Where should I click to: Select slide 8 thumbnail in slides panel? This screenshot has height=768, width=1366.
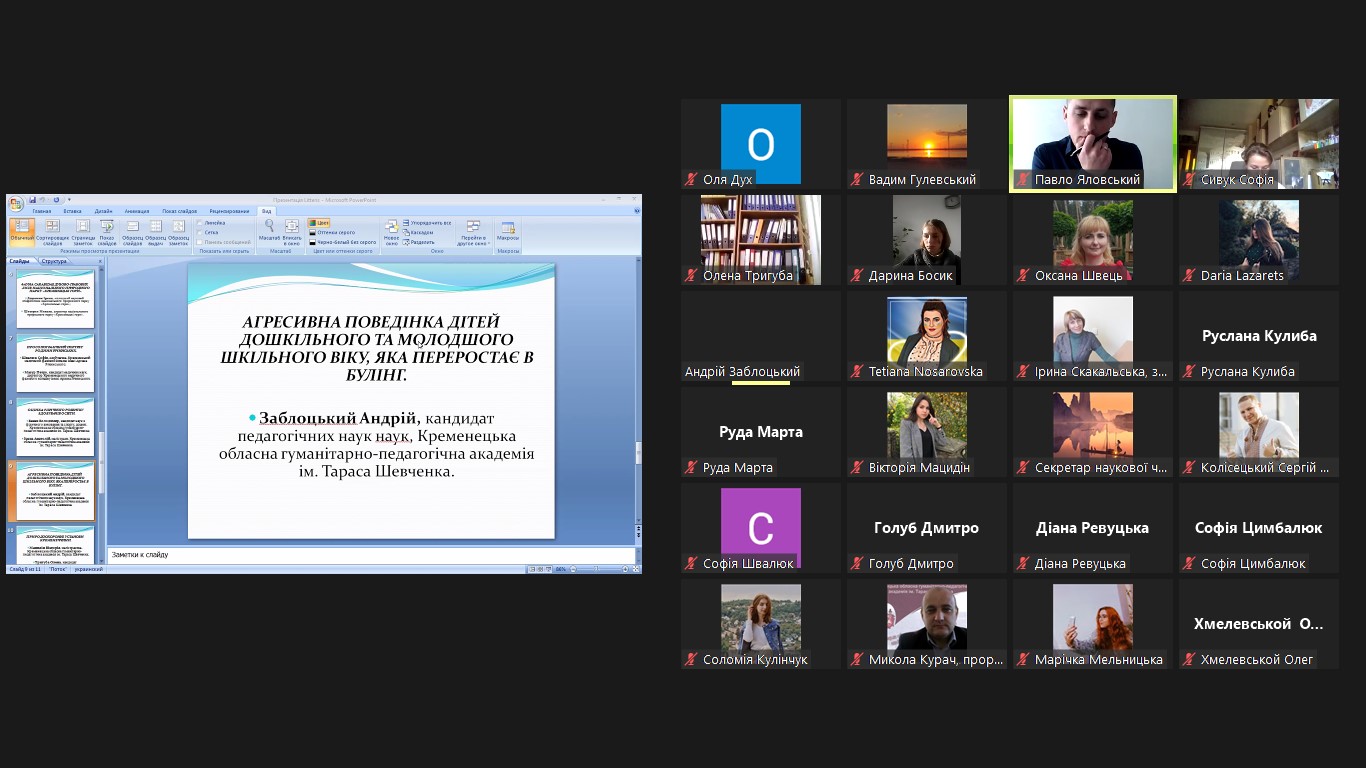(55, 426)
